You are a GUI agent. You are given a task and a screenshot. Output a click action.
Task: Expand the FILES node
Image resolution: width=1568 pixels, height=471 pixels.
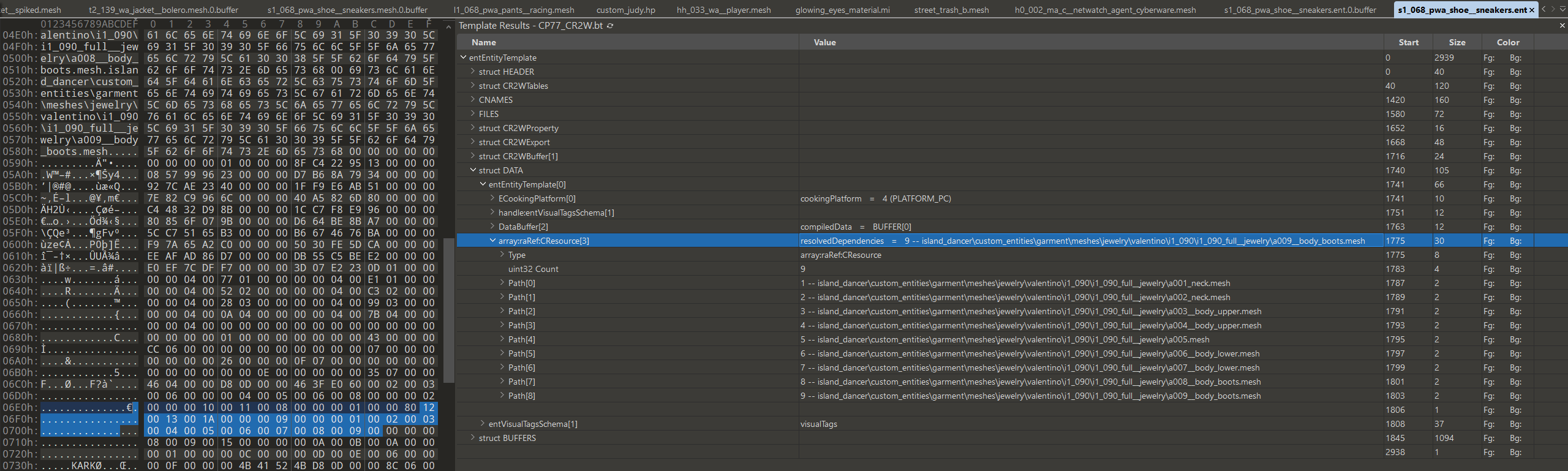point(473,113)
